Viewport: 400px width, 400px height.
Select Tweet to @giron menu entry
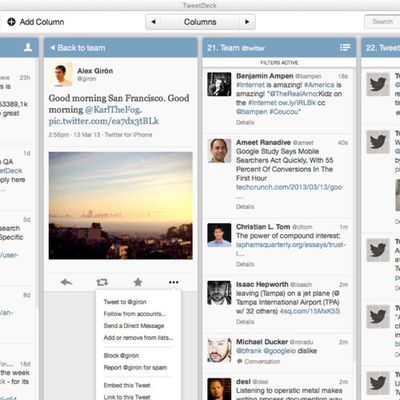(x=125, y=302)
